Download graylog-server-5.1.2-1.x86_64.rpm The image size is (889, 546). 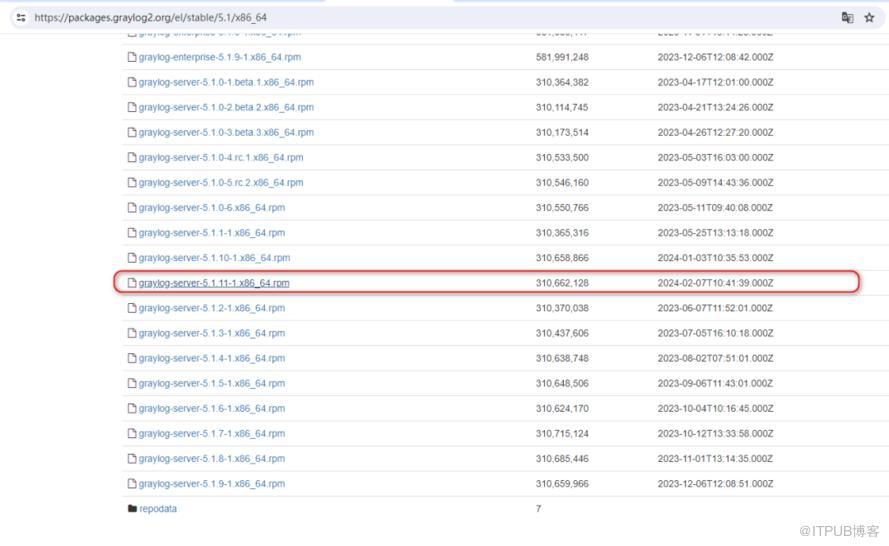pos(212,308)
